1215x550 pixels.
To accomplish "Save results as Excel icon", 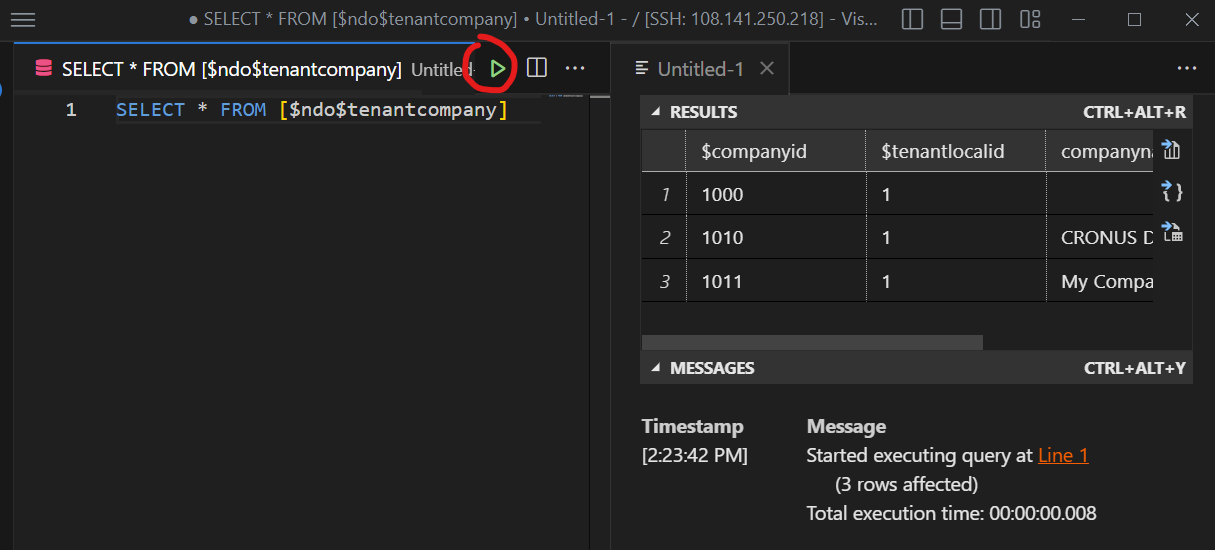I will [x=1172, y=232].
